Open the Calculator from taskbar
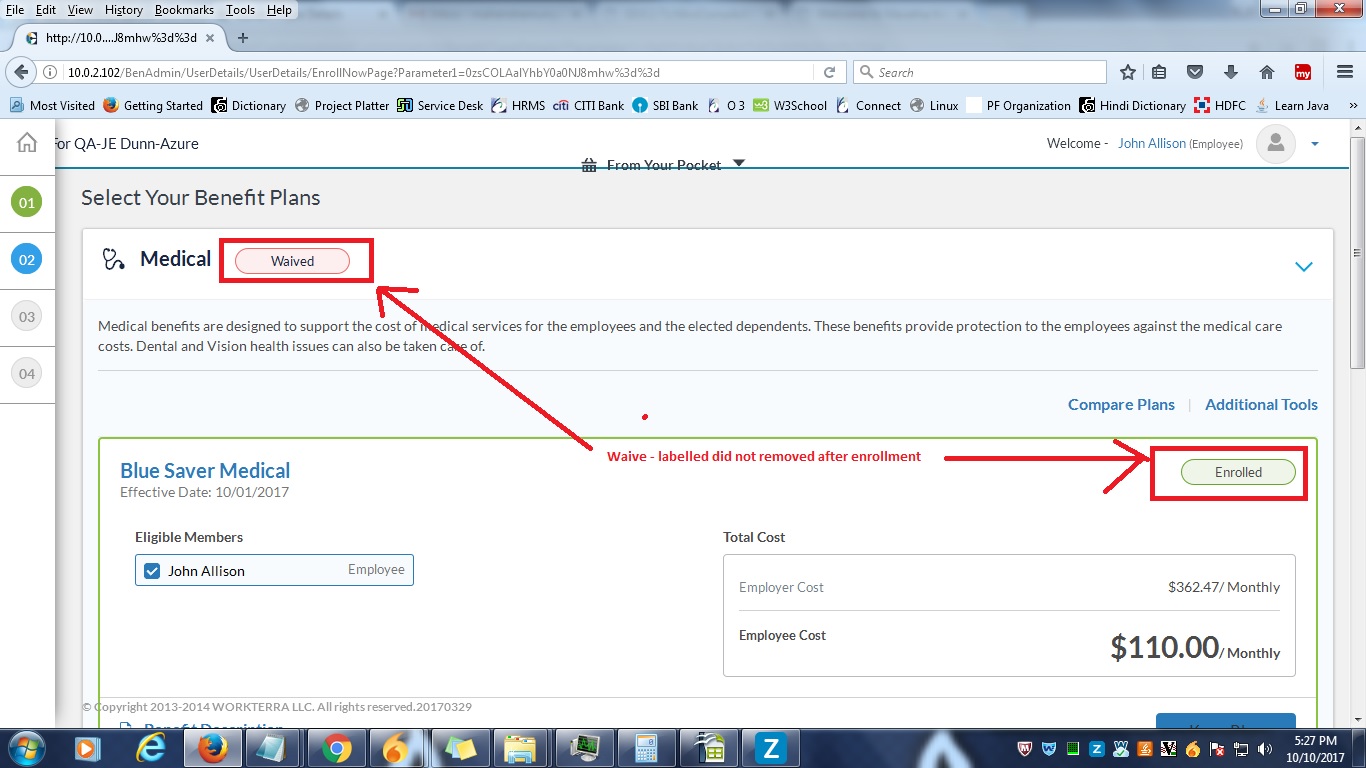 [x=645, y=748]
